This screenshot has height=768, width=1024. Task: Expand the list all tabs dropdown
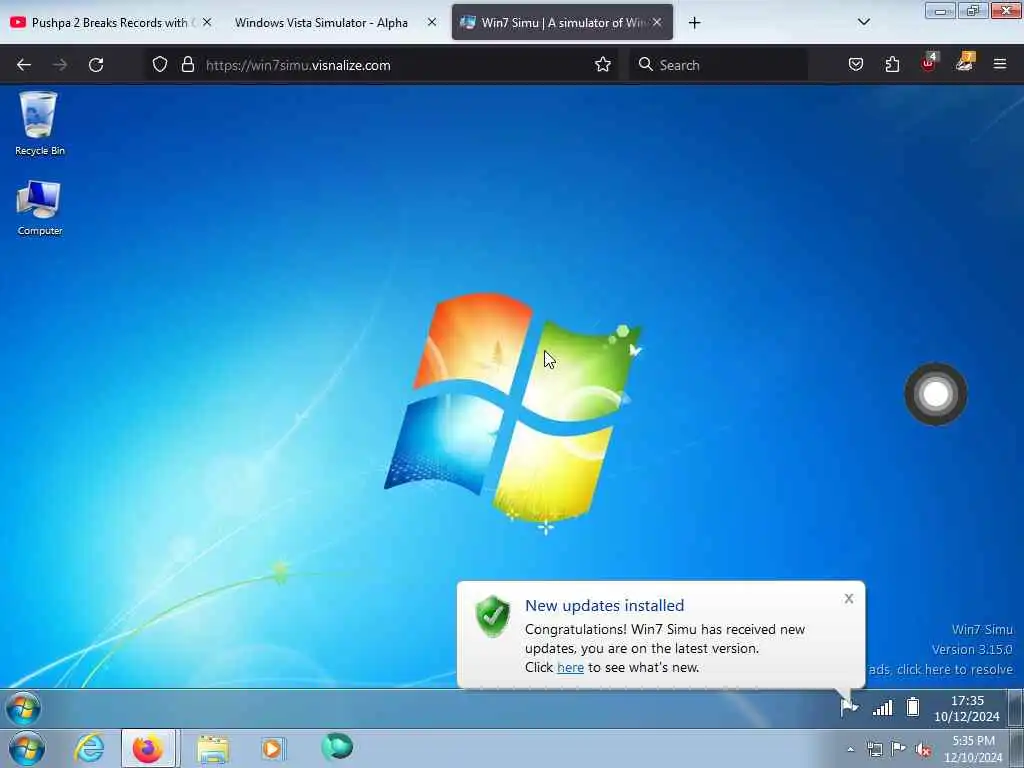click(863, 22)
